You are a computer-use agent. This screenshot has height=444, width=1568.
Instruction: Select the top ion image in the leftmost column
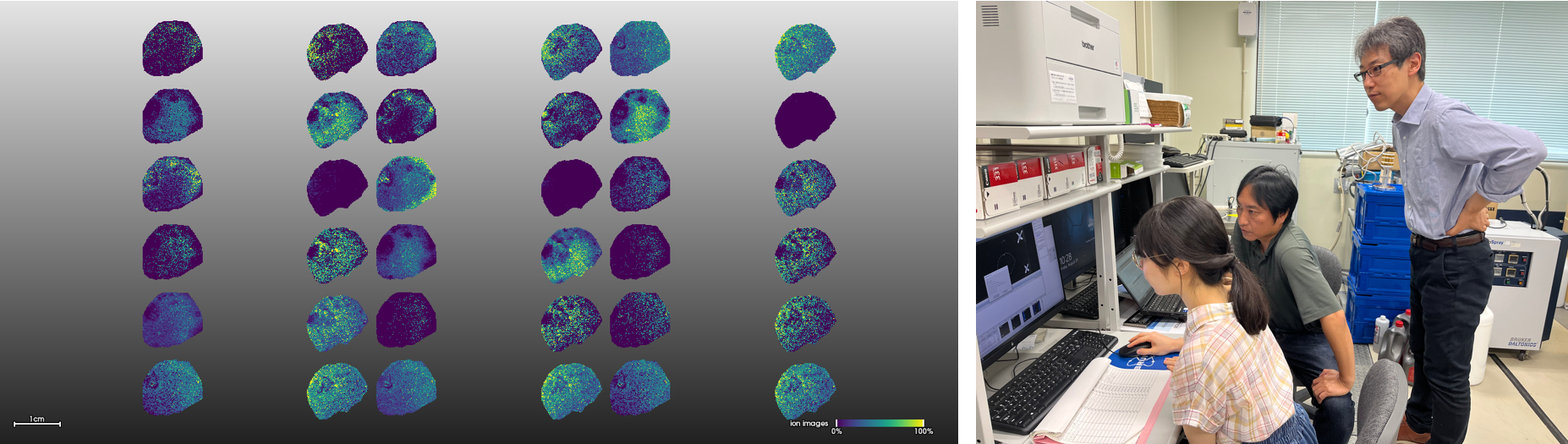pyautogui.click(x=172, y=49)
